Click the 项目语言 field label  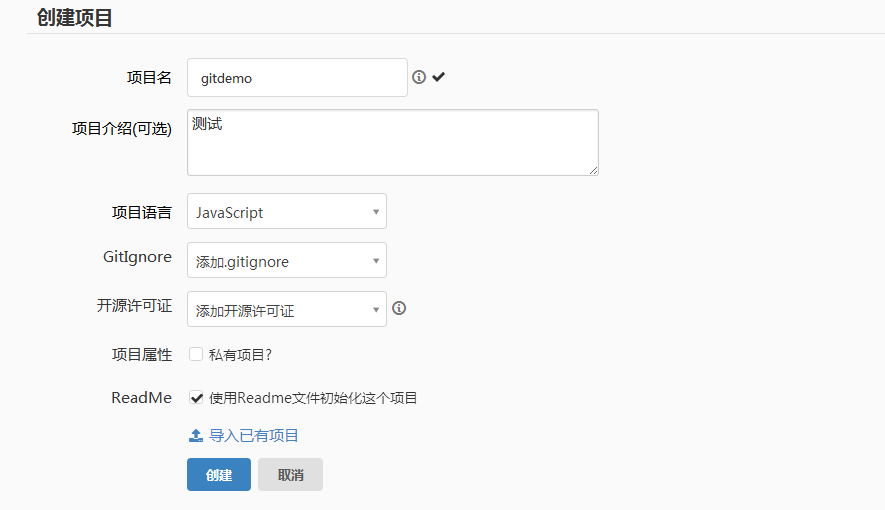coord(142,213)
